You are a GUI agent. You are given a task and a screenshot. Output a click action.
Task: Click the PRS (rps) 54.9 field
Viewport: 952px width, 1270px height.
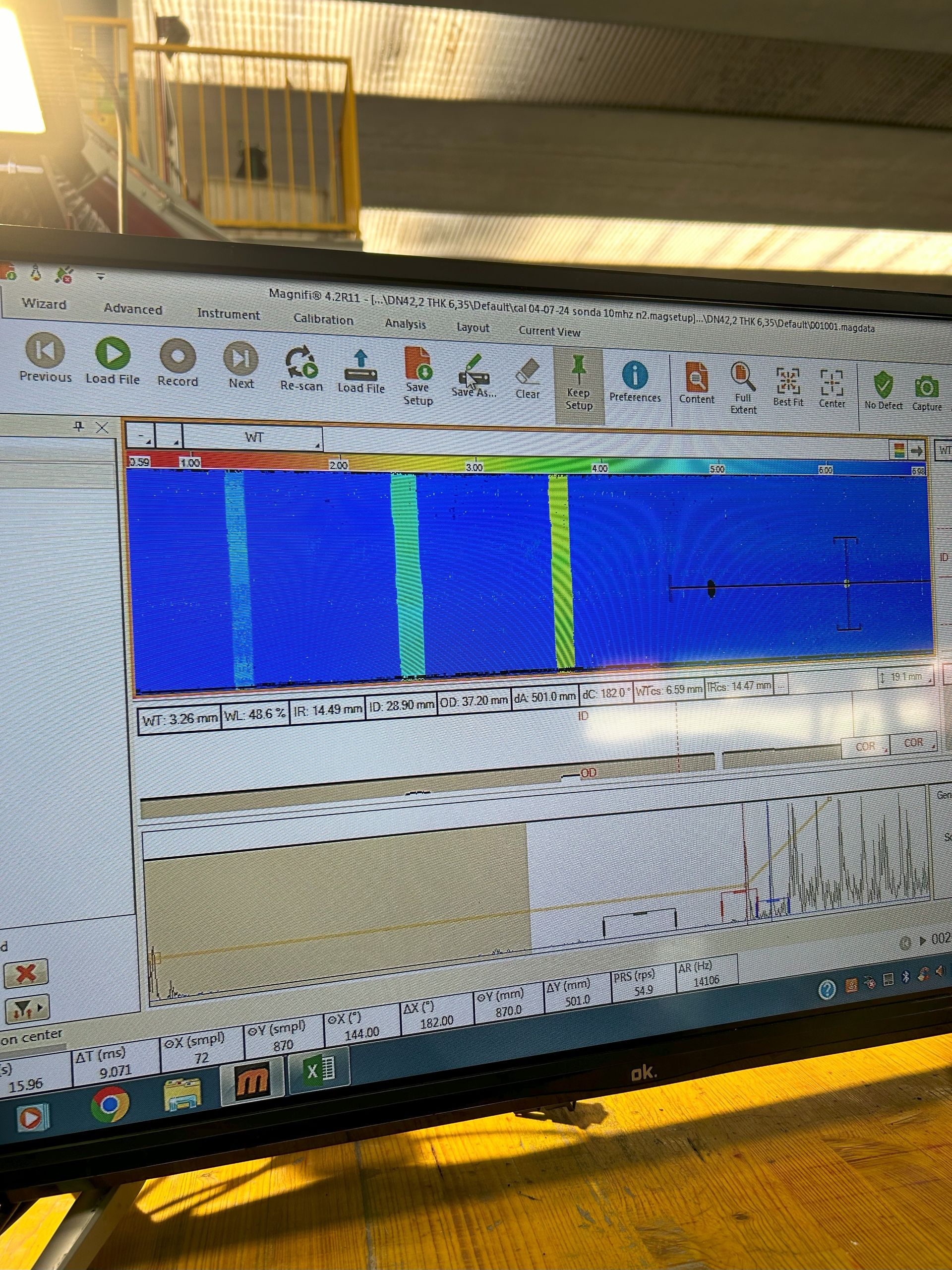(x=642, y=983)
